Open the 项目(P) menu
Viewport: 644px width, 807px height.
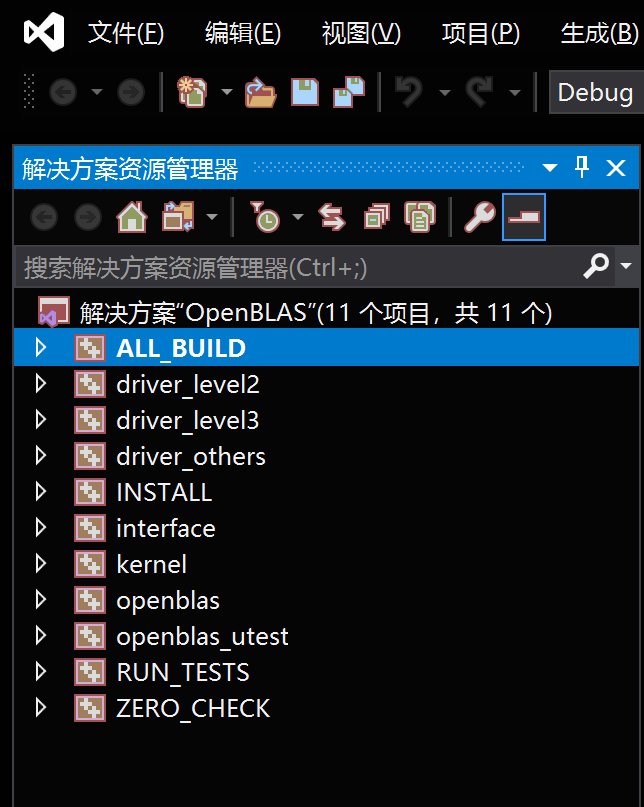[481, 34]
